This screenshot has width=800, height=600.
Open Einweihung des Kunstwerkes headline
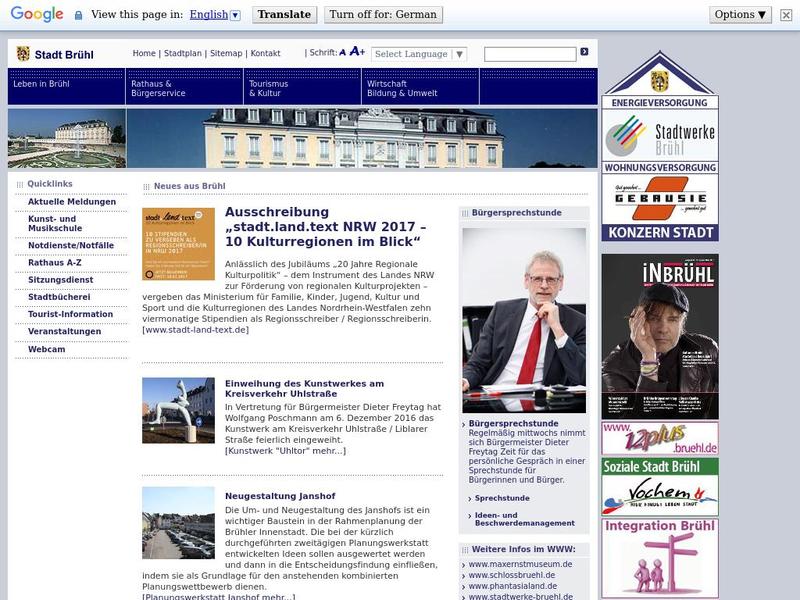pos(304,389)
